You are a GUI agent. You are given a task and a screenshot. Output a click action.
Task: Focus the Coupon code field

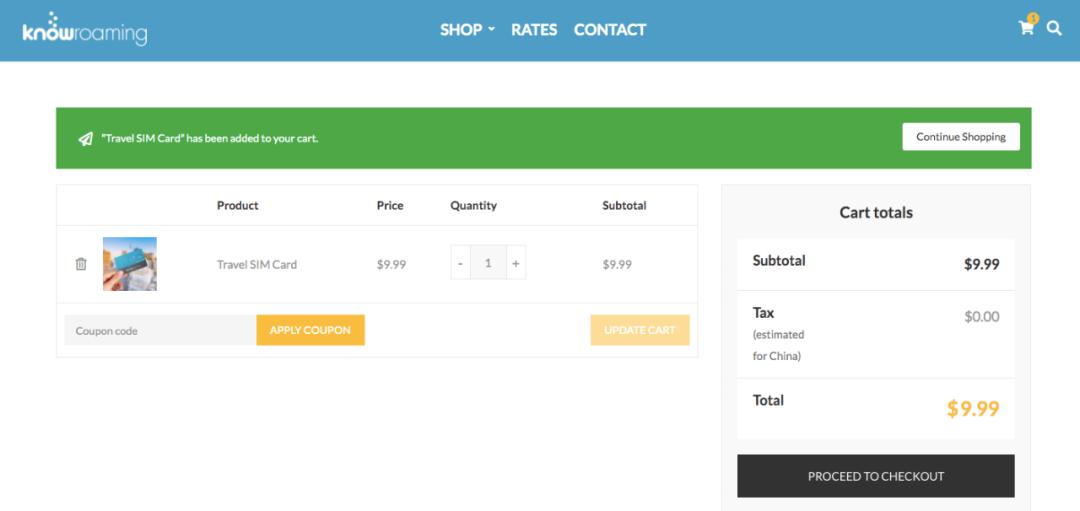click(x=160, y=331)
